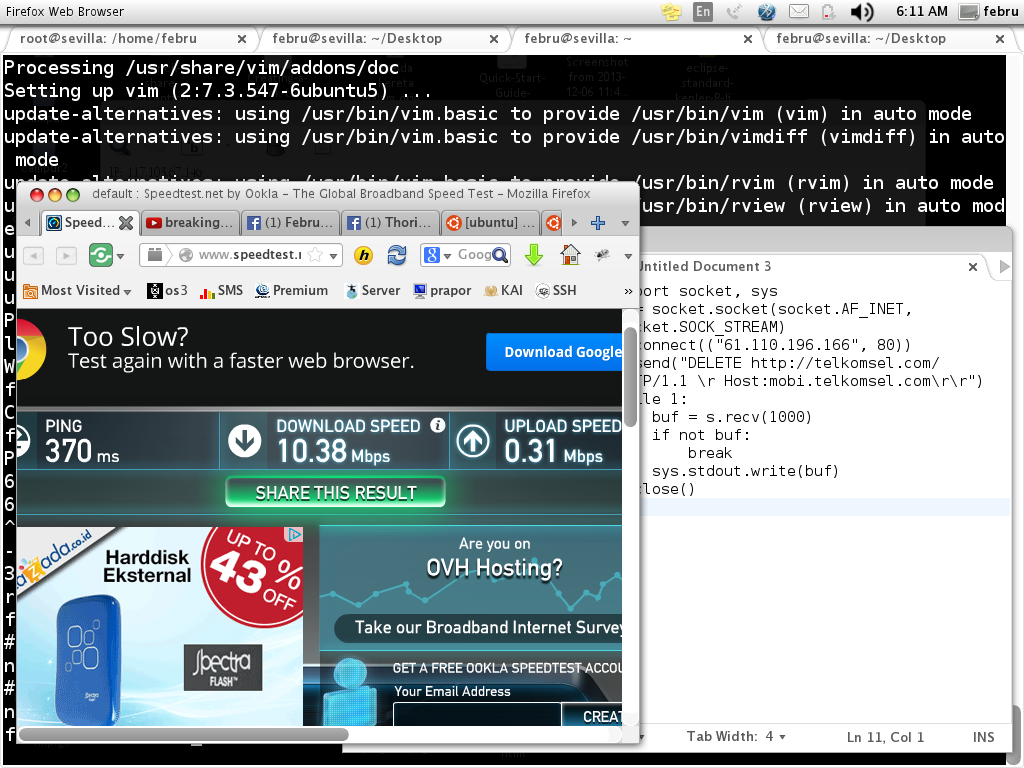Open downloads with the green arrow icon
The height and width of the screenshot is (768, 1024).
click(x=534, y=255)
